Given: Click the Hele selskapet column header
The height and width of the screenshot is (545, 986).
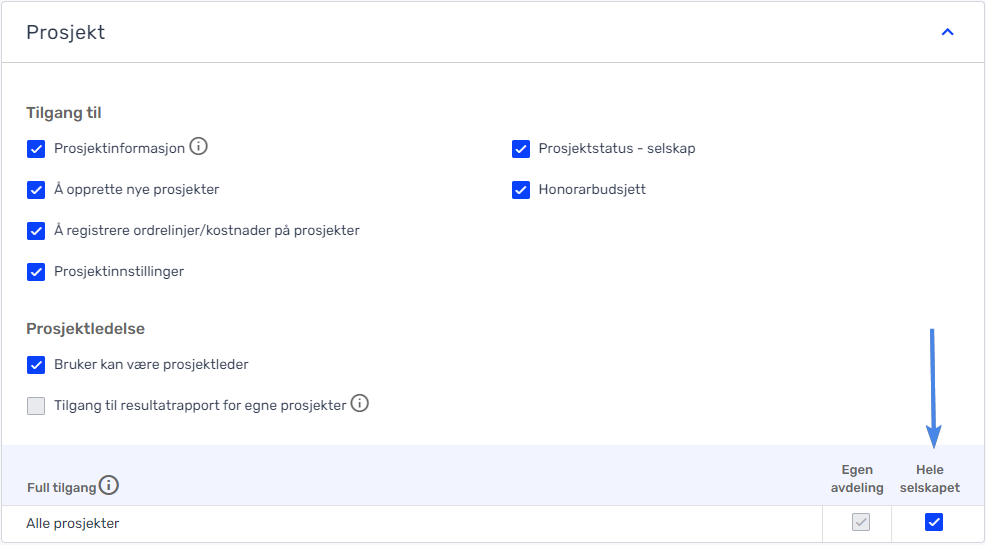Looking at the screenshot, I should coord(929,478).
